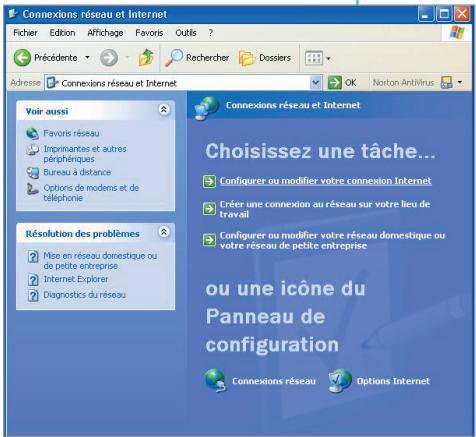Open the Edition menu

tap(62, 33)
